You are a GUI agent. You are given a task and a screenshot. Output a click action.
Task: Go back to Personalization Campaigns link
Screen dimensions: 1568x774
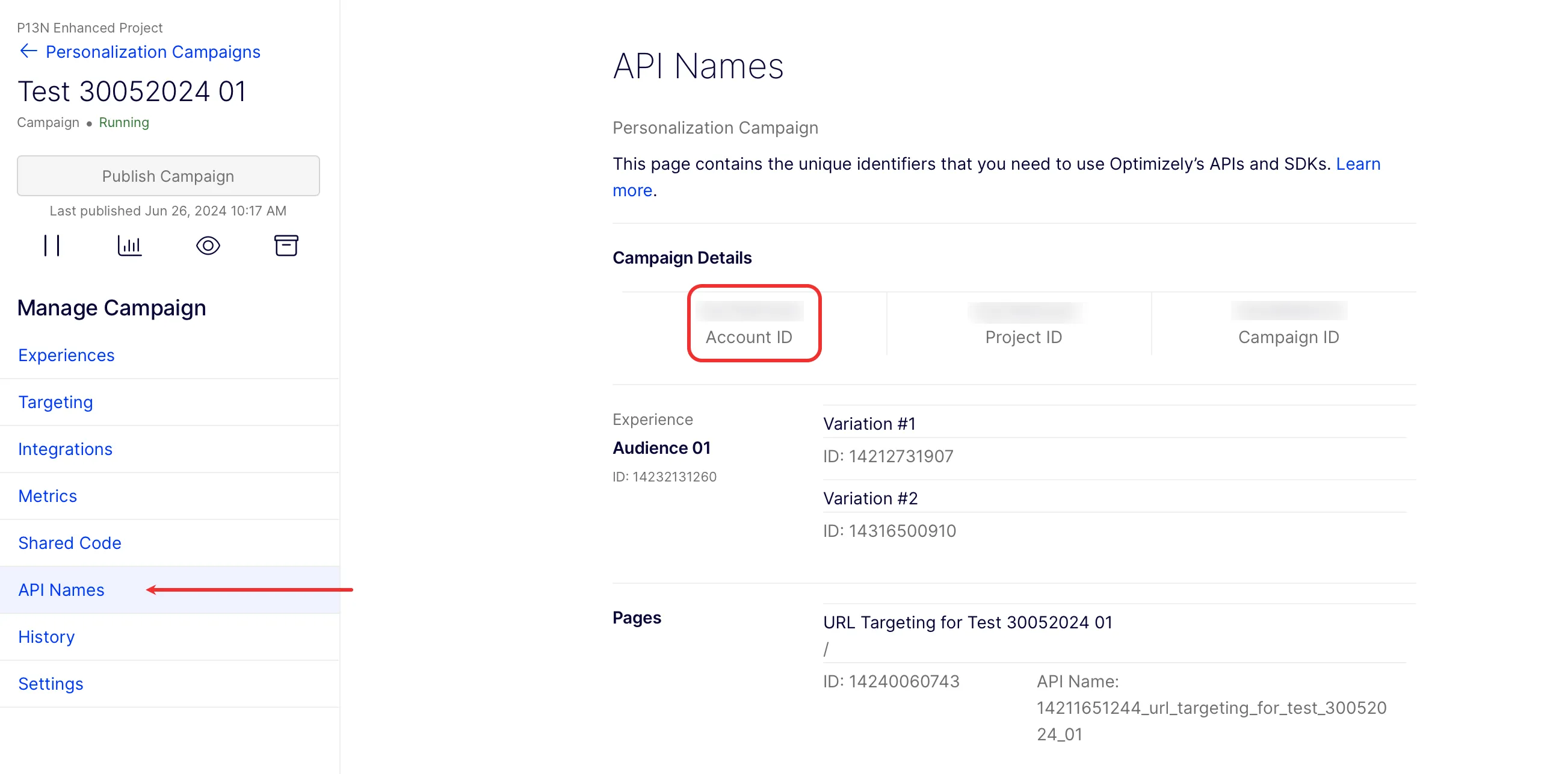153,52
